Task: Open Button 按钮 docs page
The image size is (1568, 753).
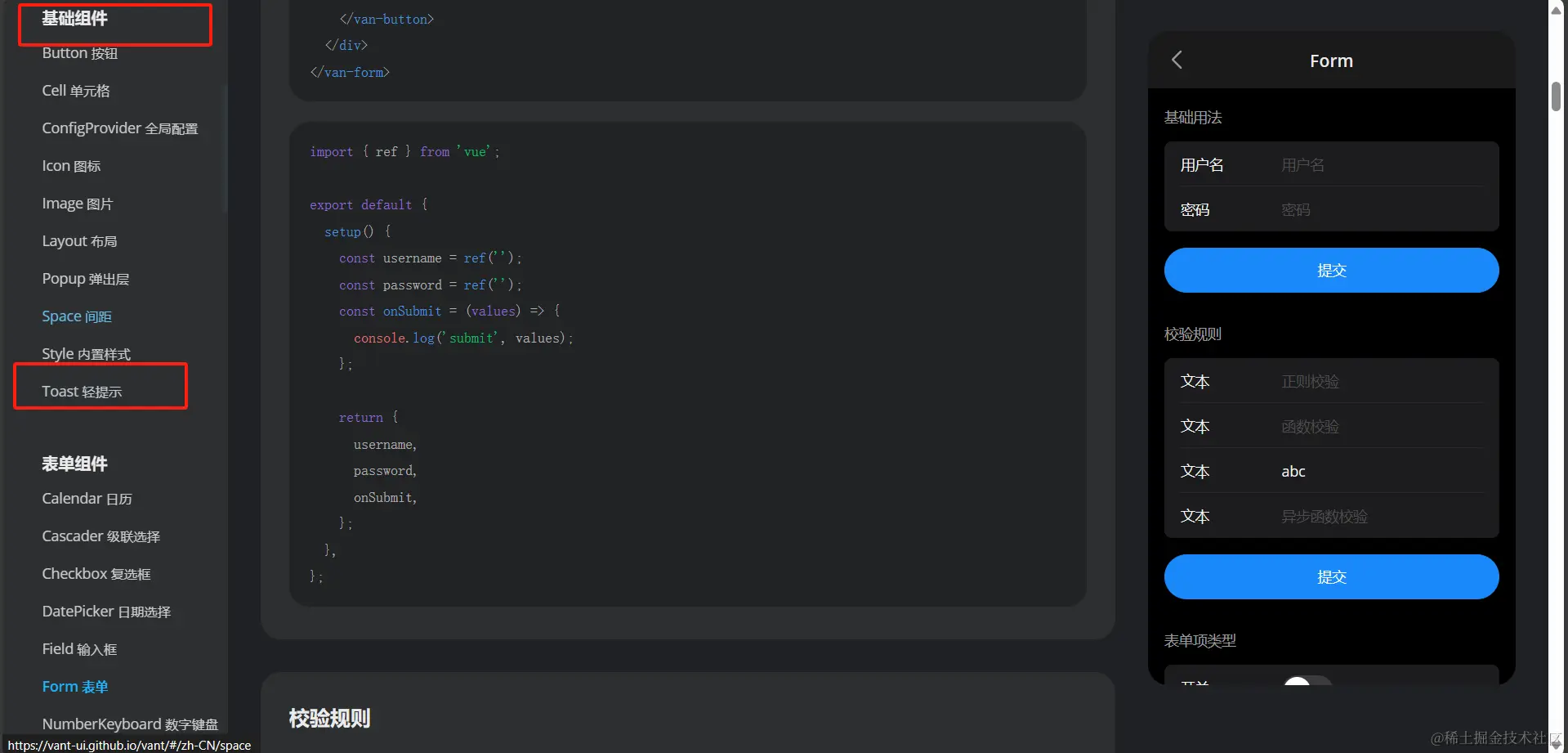Action: pos(80,53)
